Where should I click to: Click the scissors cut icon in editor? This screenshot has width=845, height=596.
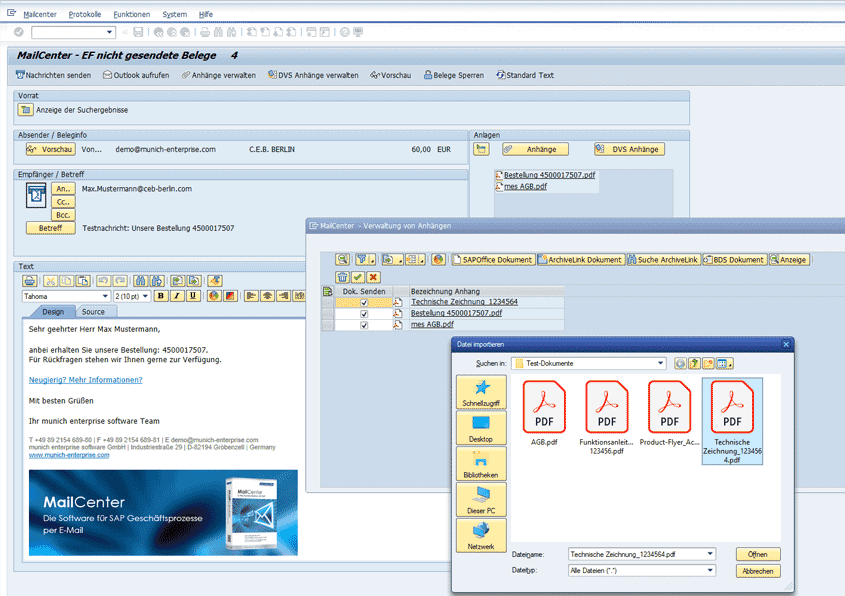pos(52,281)
